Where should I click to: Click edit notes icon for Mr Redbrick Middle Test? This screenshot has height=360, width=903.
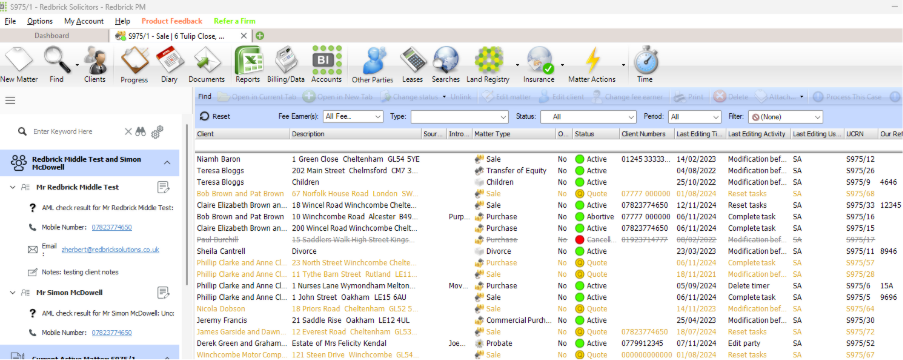(164, 187)
